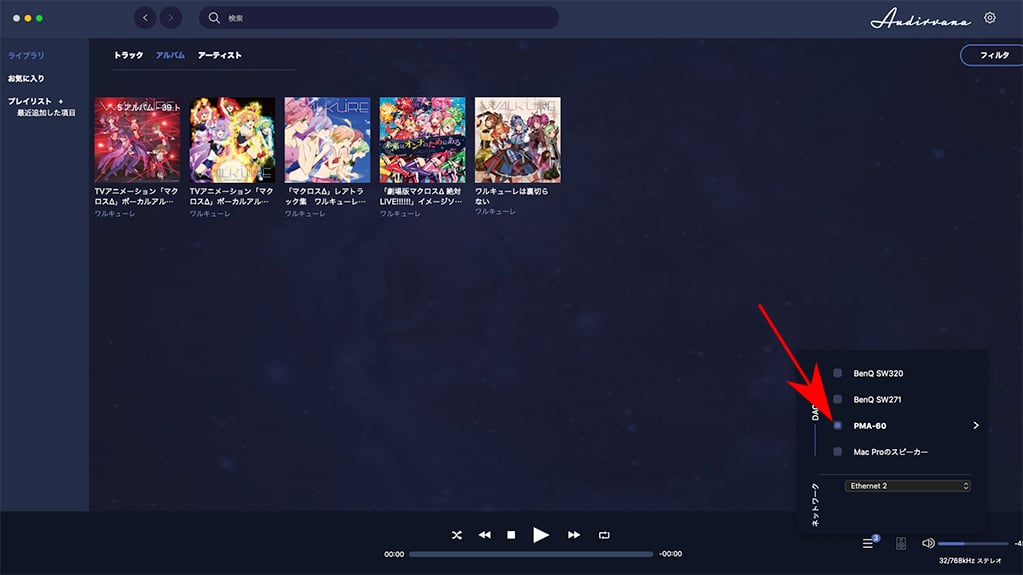Click the ワルキューレは裏切らない album title

[x=512, y=196]
